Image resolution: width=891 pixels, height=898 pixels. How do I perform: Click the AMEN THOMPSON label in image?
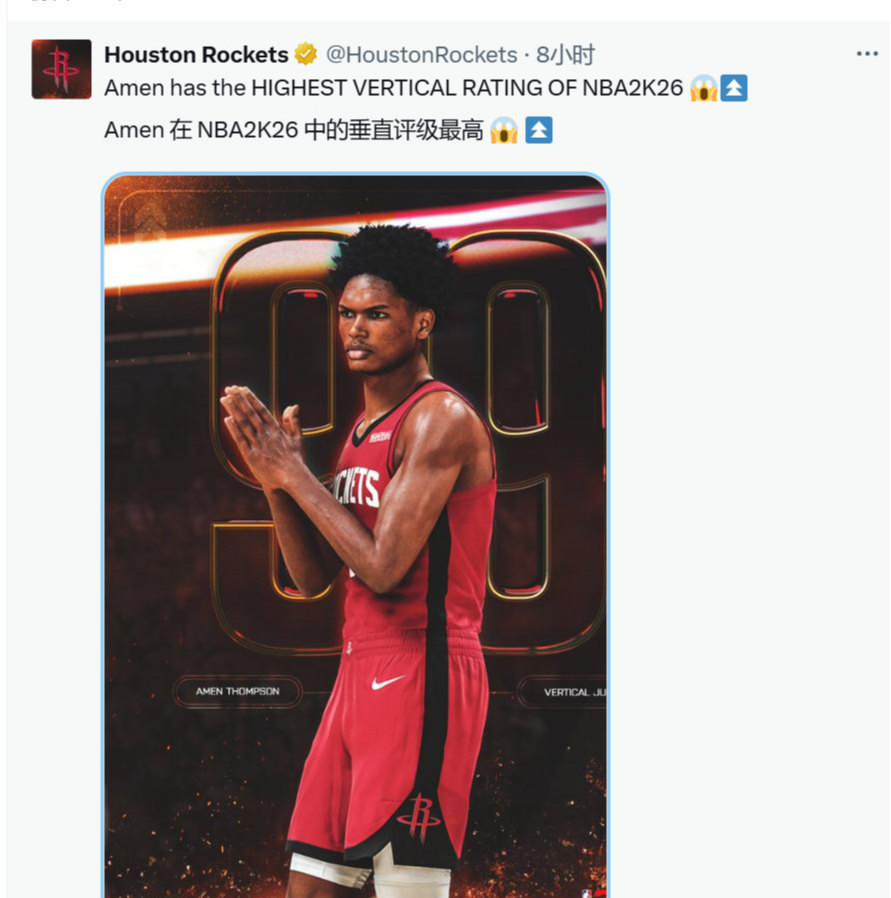(238, 691)
